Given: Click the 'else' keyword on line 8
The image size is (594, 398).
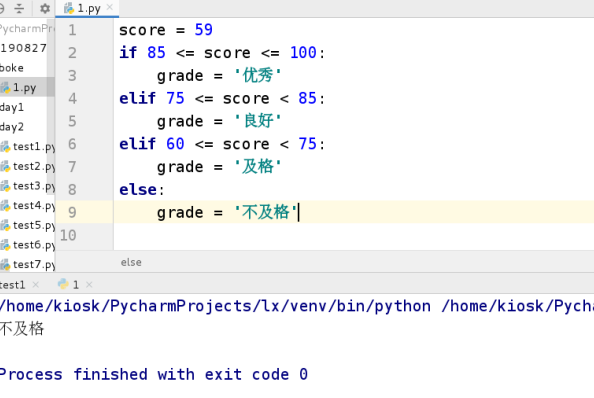Looking at the screenshot, I should point(138,189).
